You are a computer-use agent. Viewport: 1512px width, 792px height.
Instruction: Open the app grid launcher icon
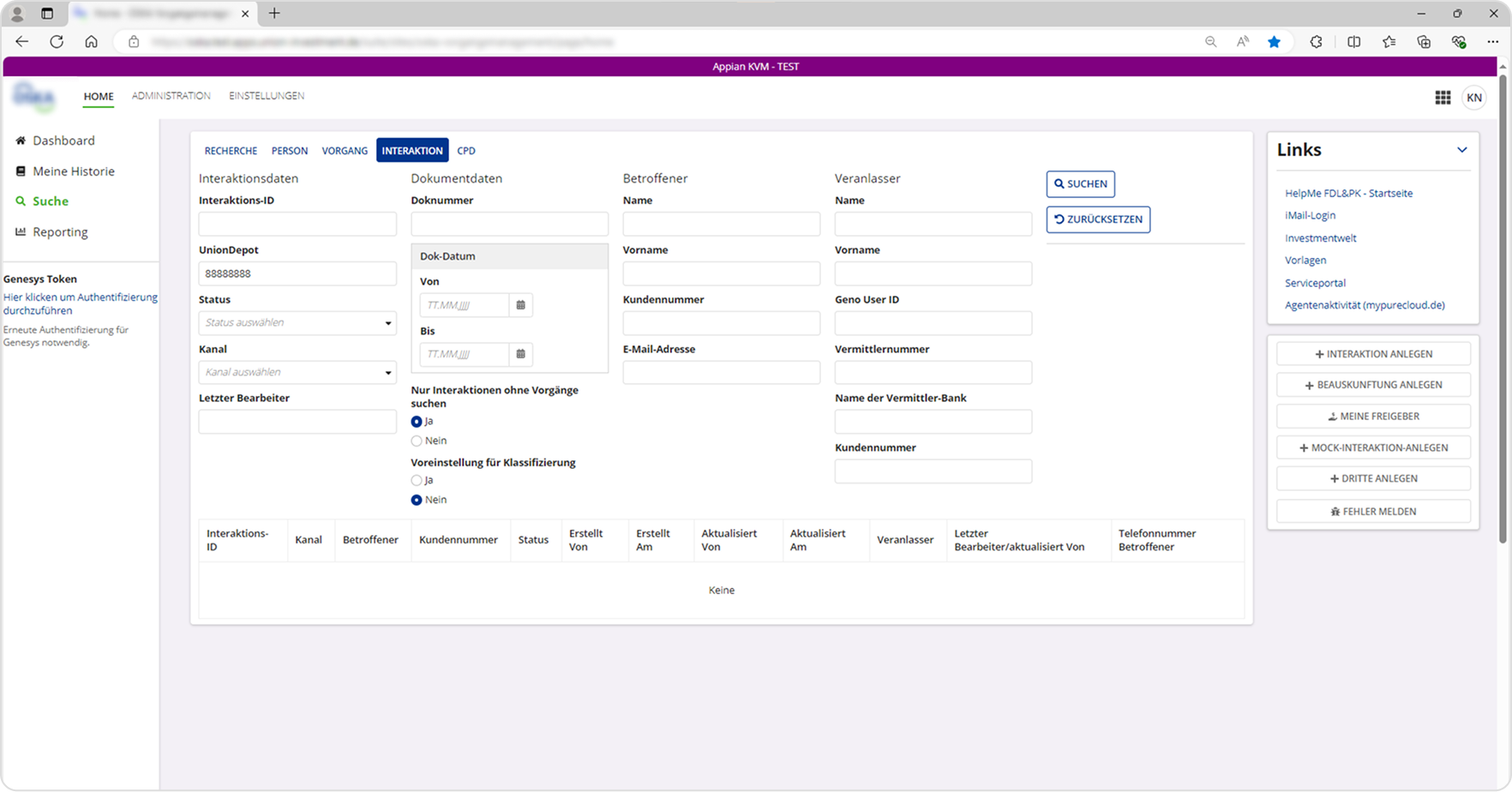coord(1443,98)
